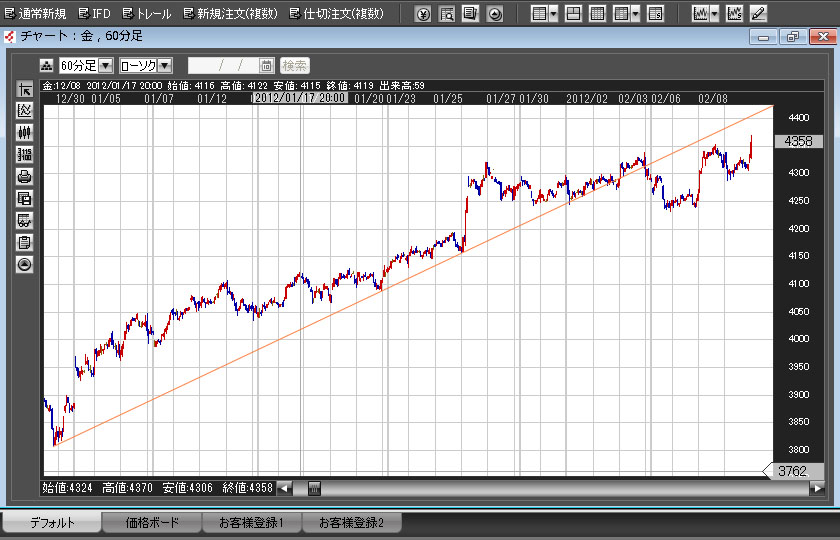This screenshot has height=540, width=840.
Task: Expand the chart icon dropdown arrow in top toolbar
Action: point(715,14)
